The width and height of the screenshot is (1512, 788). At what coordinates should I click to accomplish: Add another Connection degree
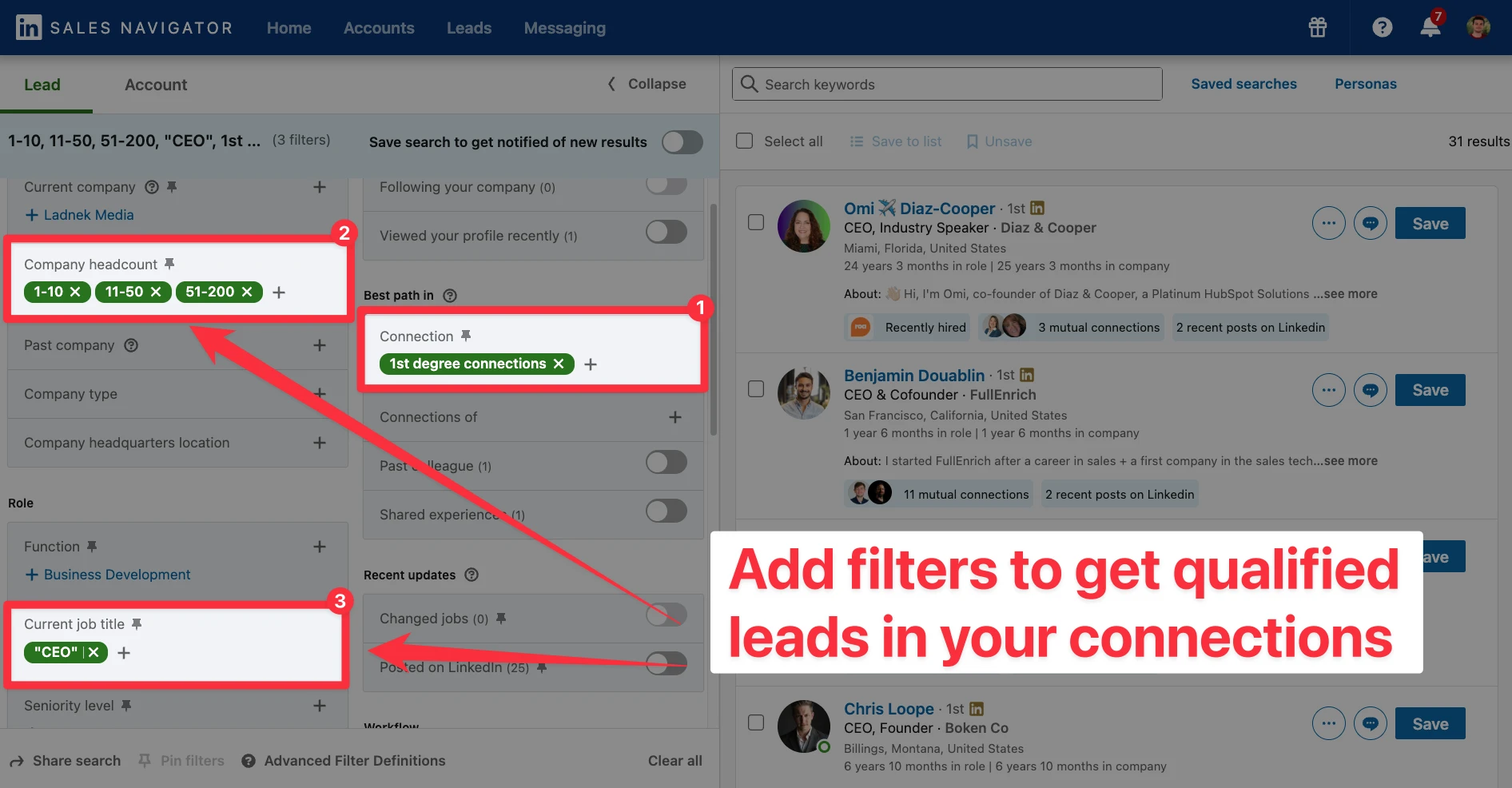(591, 364)
